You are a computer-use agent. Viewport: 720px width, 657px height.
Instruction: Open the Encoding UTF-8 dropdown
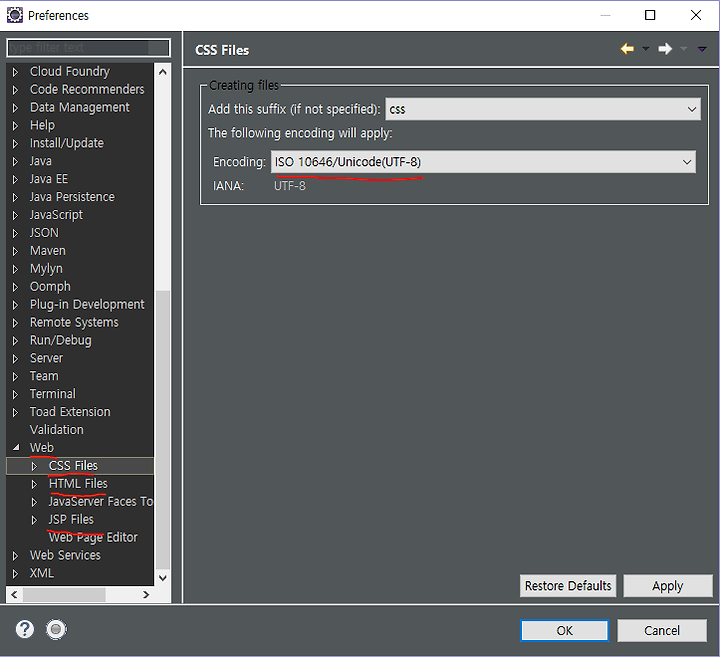(483, 162)
